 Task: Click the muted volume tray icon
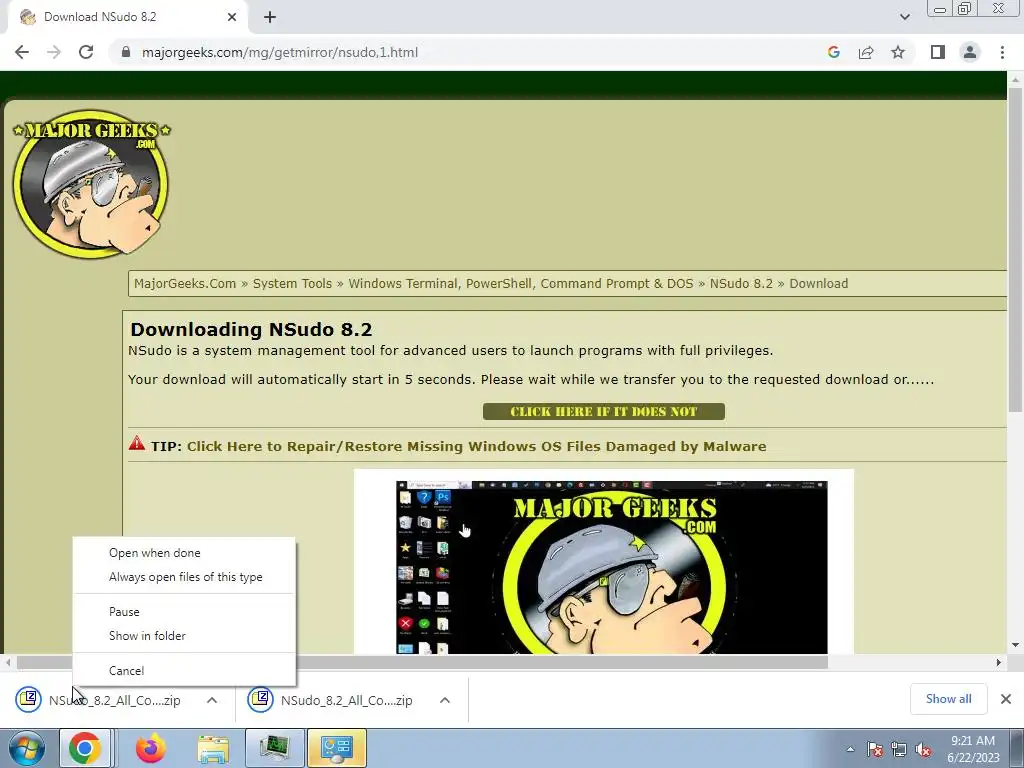923,749
